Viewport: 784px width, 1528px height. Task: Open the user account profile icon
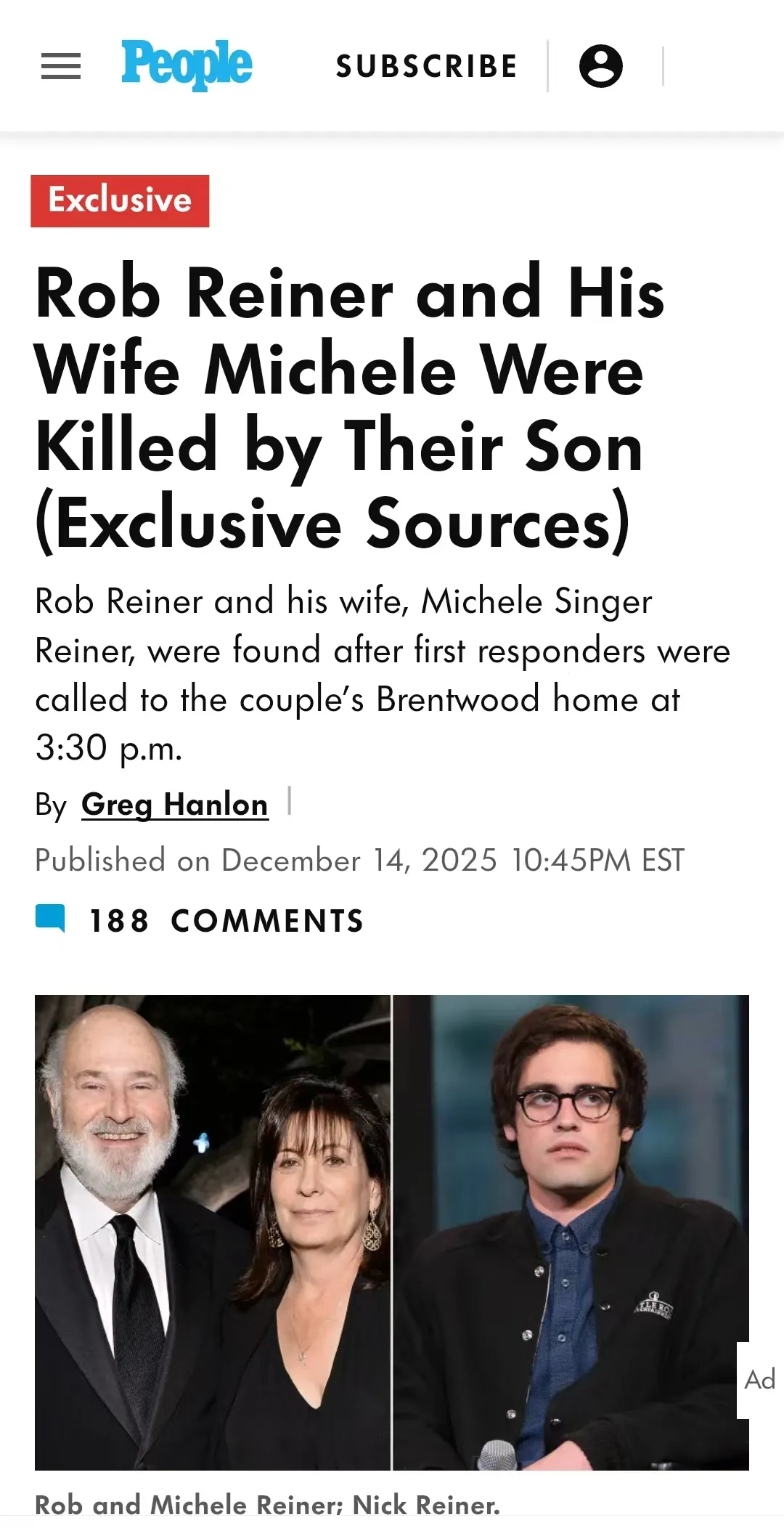pyautogui.click(x=600, y=66)
